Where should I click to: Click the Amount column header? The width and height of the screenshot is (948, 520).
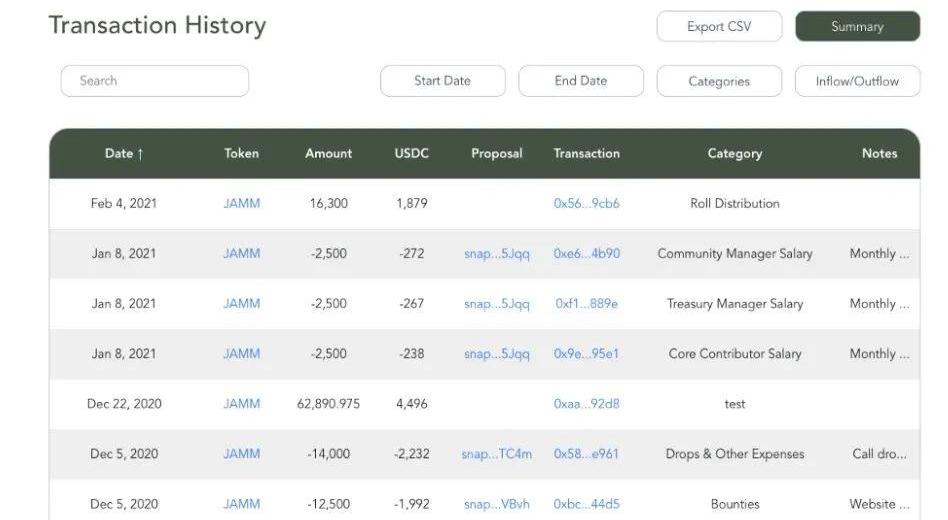point(328,154)
